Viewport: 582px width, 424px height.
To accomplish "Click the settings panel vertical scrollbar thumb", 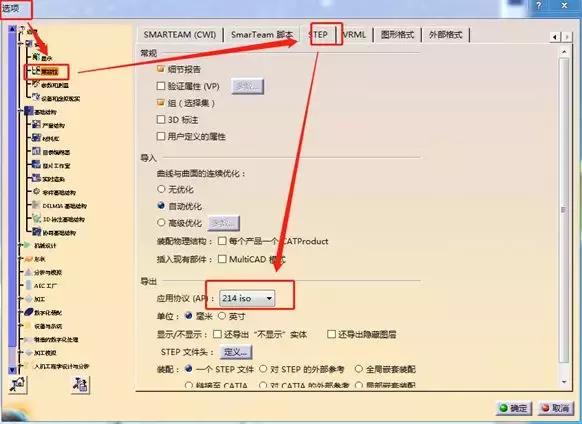I will (564, 210).
